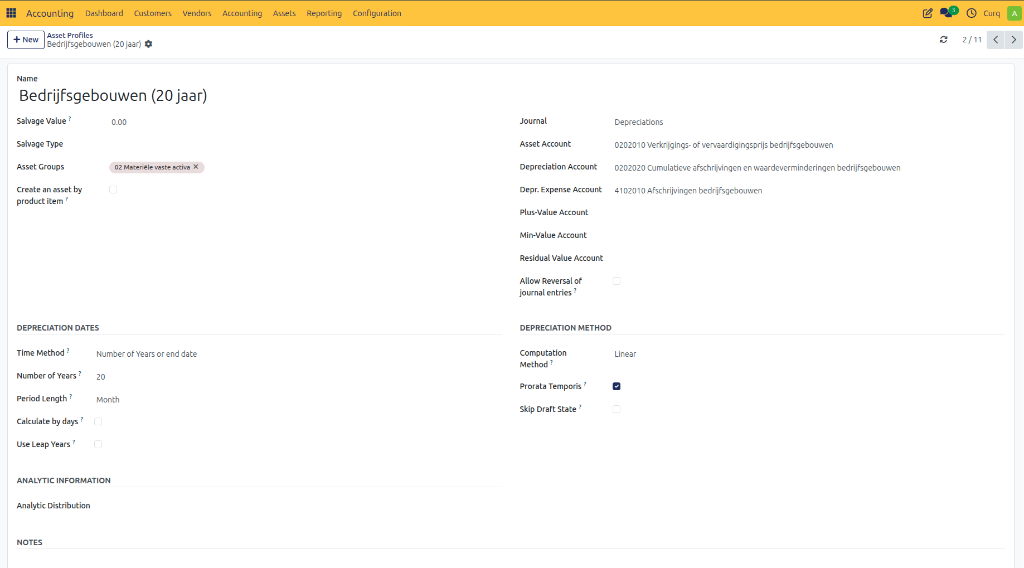Edit the Number of Years field
1024x568 pixels.
pos(298,377)
